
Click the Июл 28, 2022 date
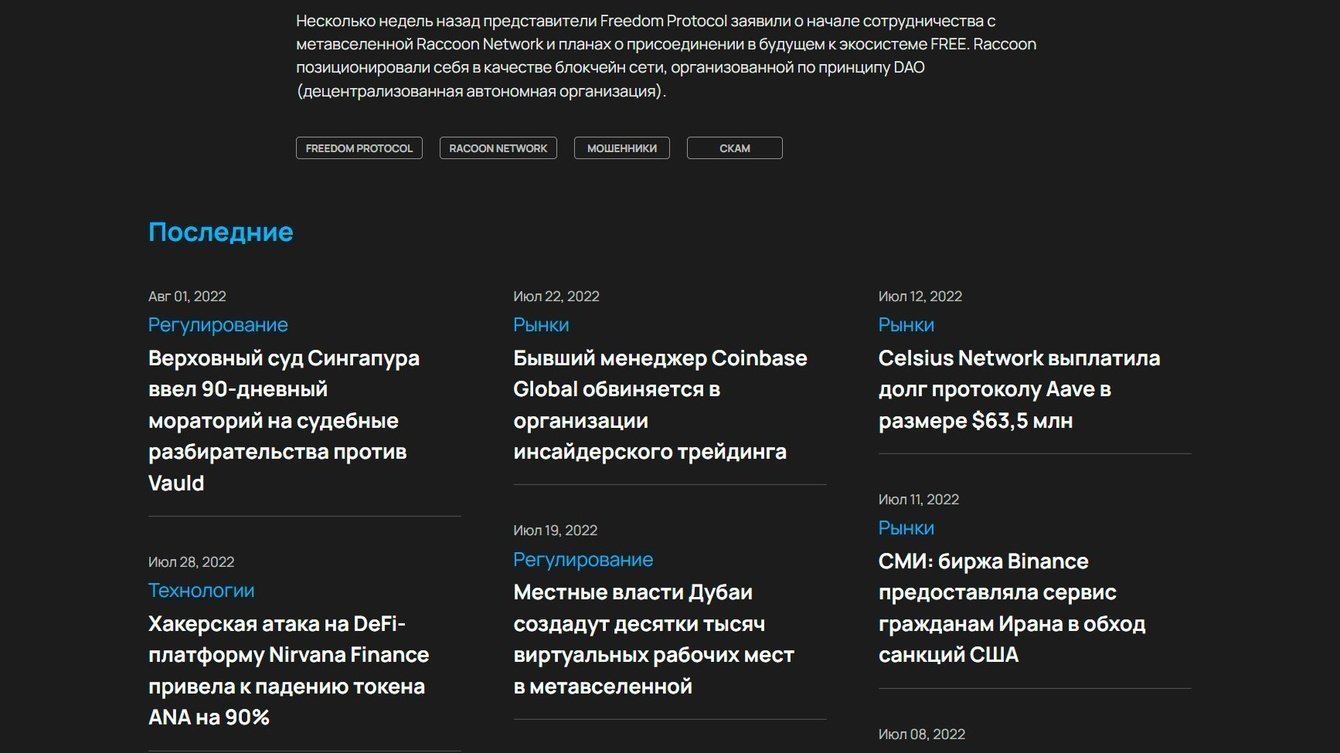(191, 562)
